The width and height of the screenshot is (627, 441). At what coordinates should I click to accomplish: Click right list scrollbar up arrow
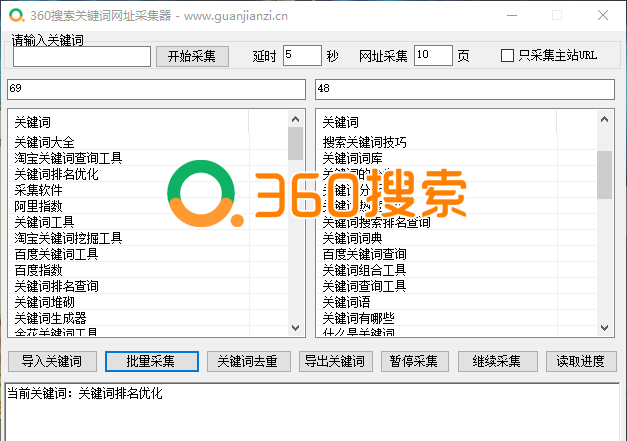[605, 119]
